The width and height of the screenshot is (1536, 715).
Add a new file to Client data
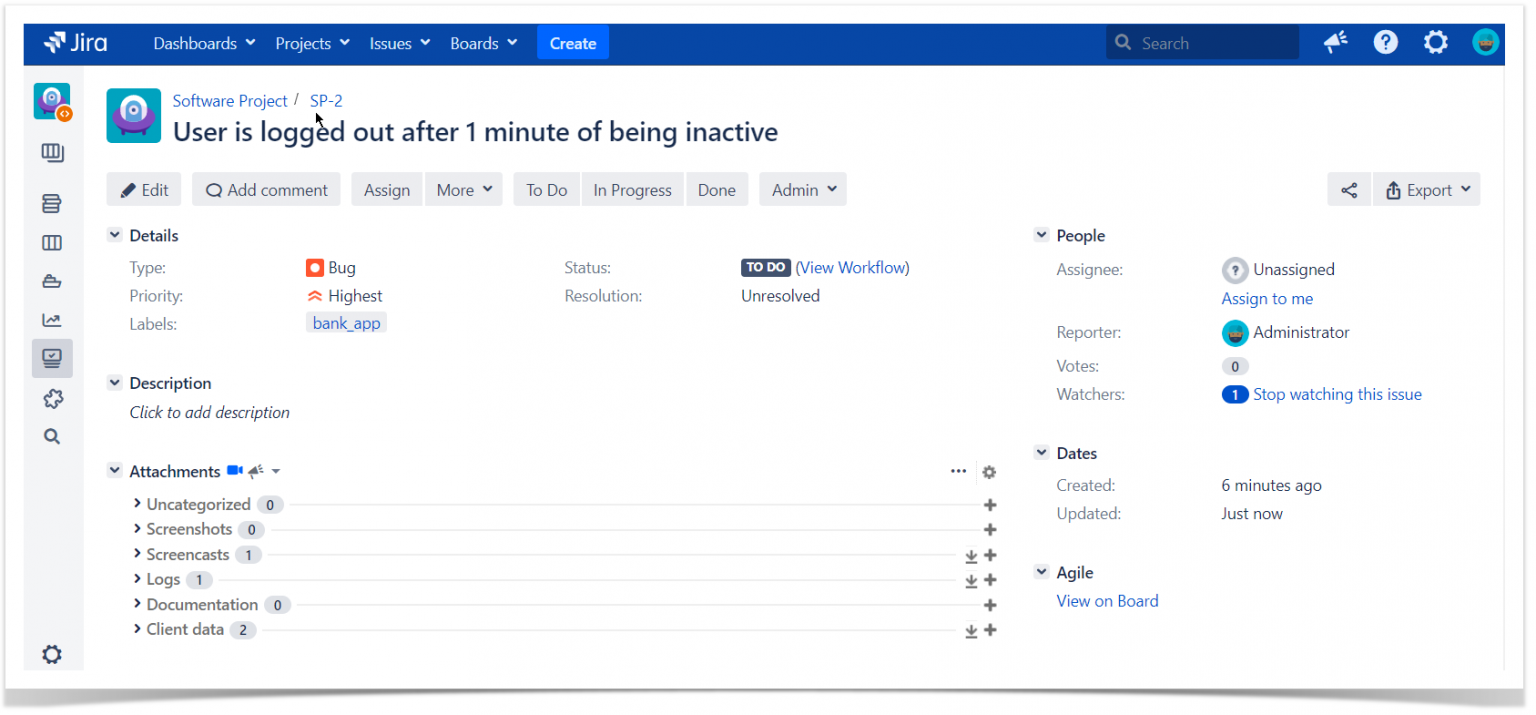(x=990, y=629)
